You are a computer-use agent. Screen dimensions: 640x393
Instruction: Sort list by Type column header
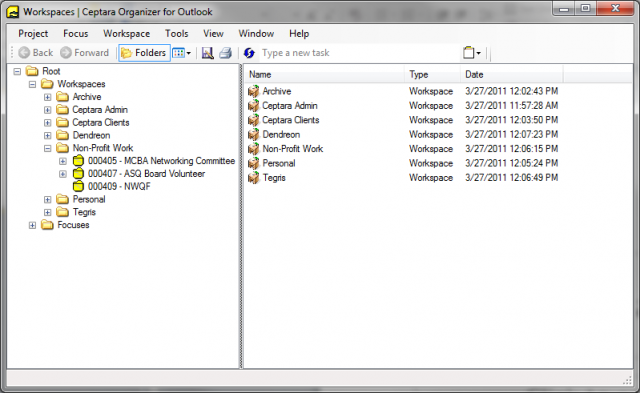point(433,75)
